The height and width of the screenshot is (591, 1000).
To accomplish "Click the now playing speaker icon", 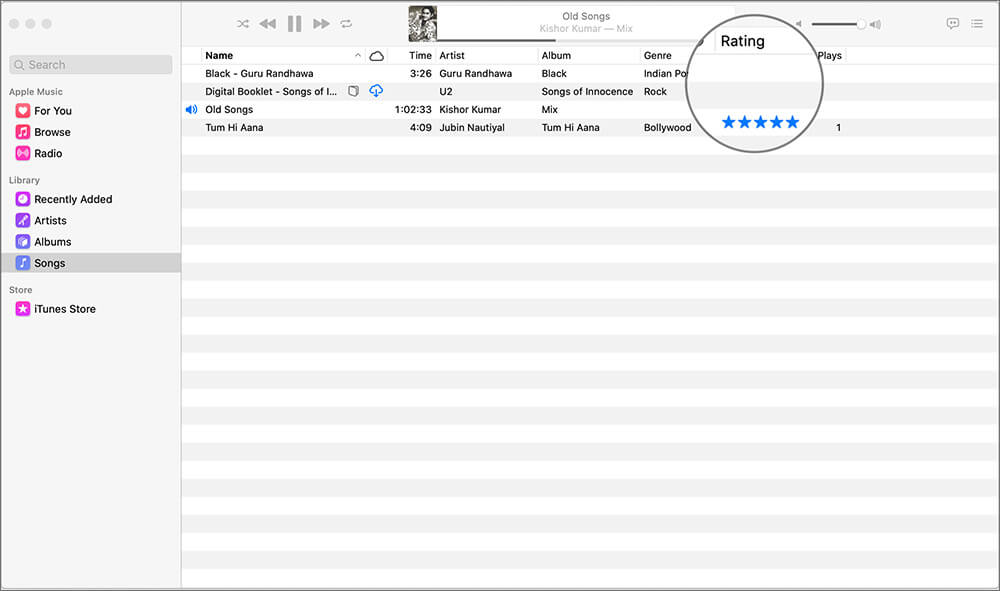I will click(191, 109).
